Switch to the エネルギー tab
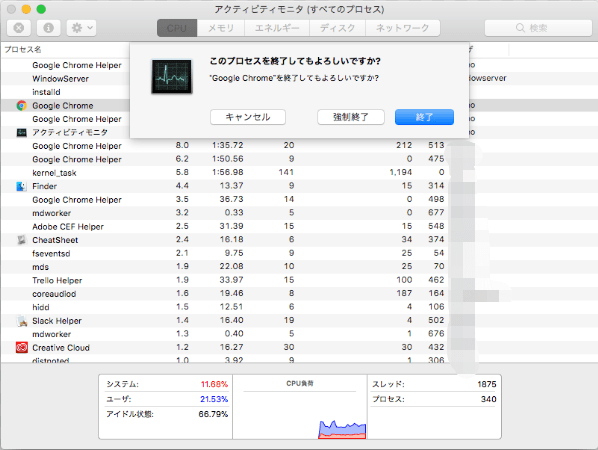Screen dimensions: 598x450 click(277, 28)
